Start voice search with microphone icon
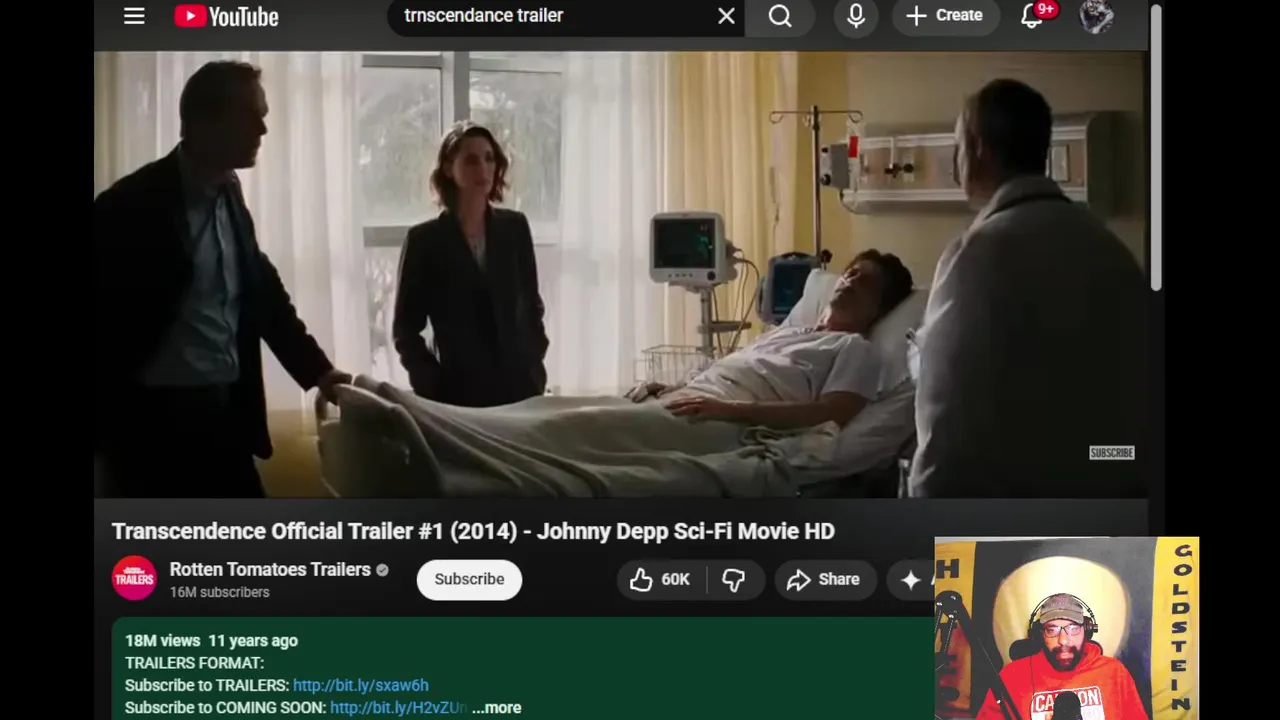 856,16
